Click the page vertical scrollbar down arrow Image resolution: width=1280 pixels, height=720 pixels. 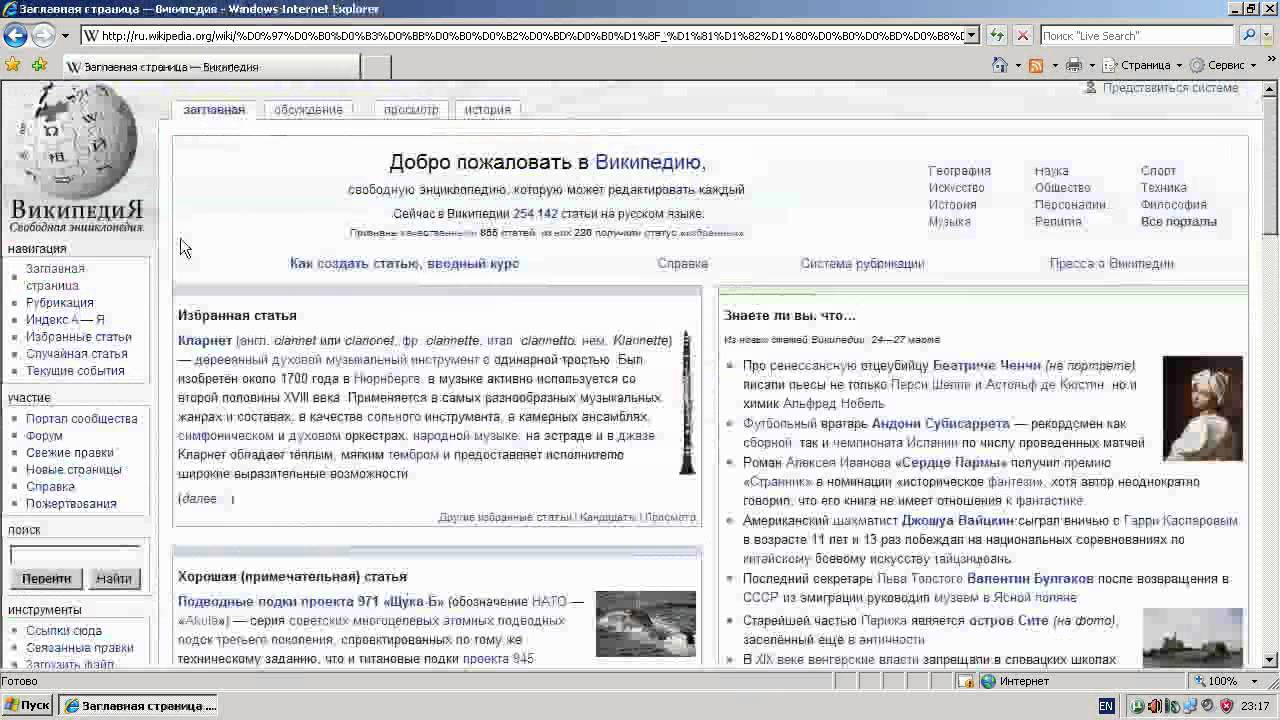pos(1270,660)
